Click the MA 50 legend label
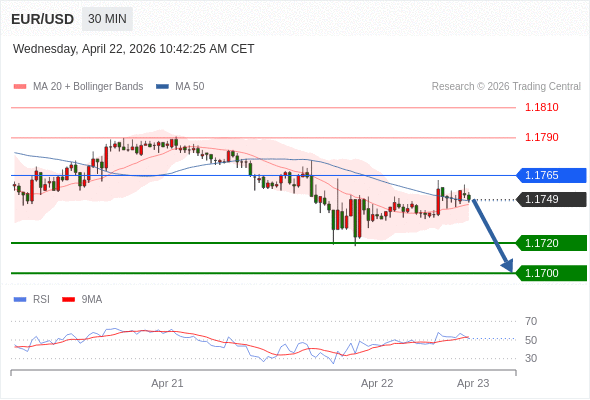The height and width of the screenshot is (400, 590). click(190, 87)
